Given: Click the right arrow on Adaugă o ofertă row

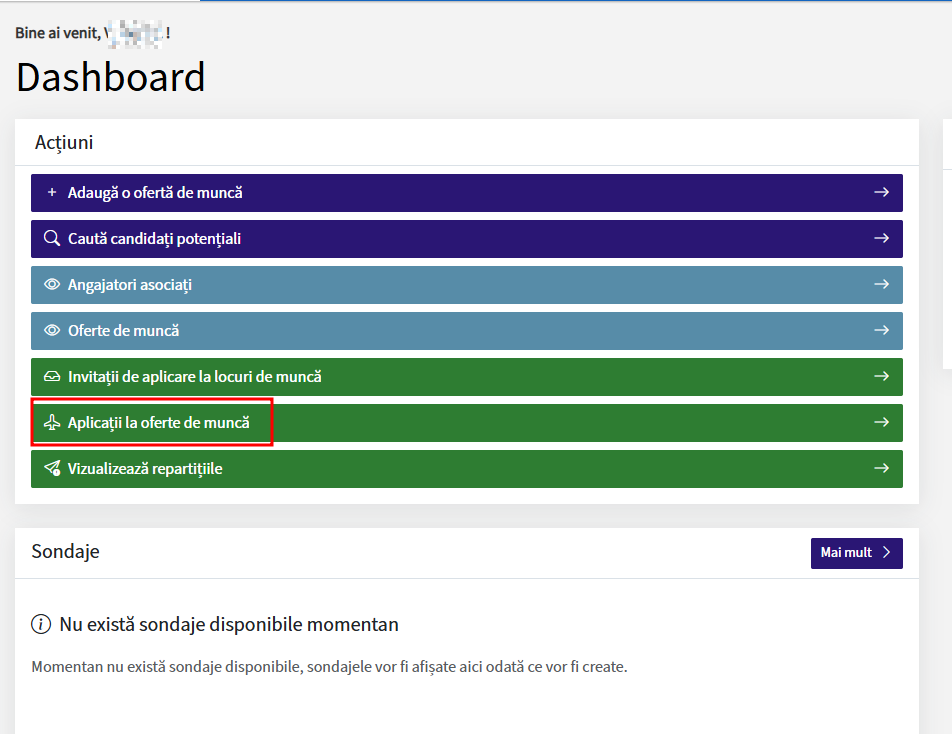Looking at the screenshot, I should (881, 193).
